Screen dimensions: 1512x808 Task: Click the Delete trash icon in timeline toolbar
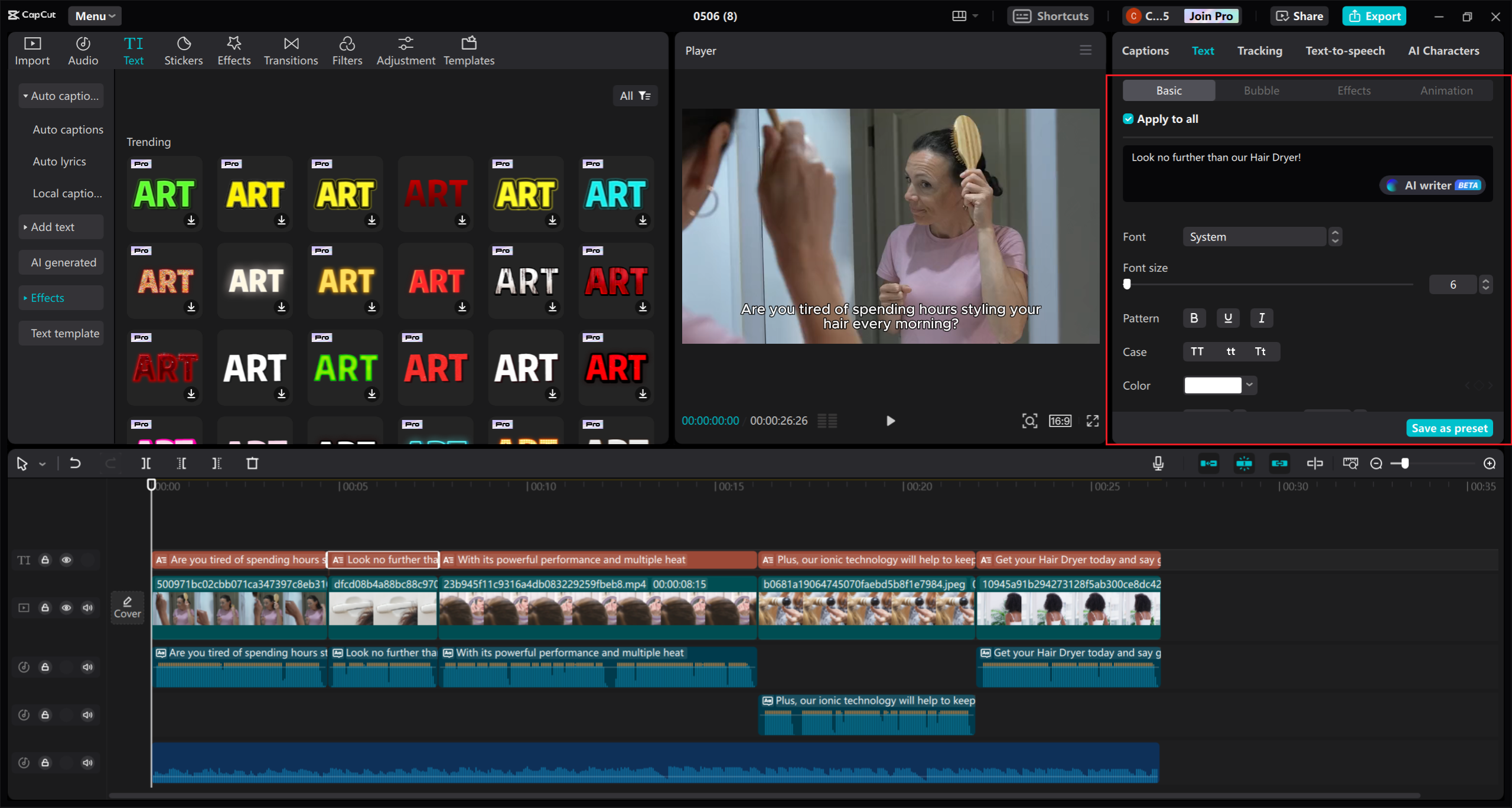click(x=252, y=464)
